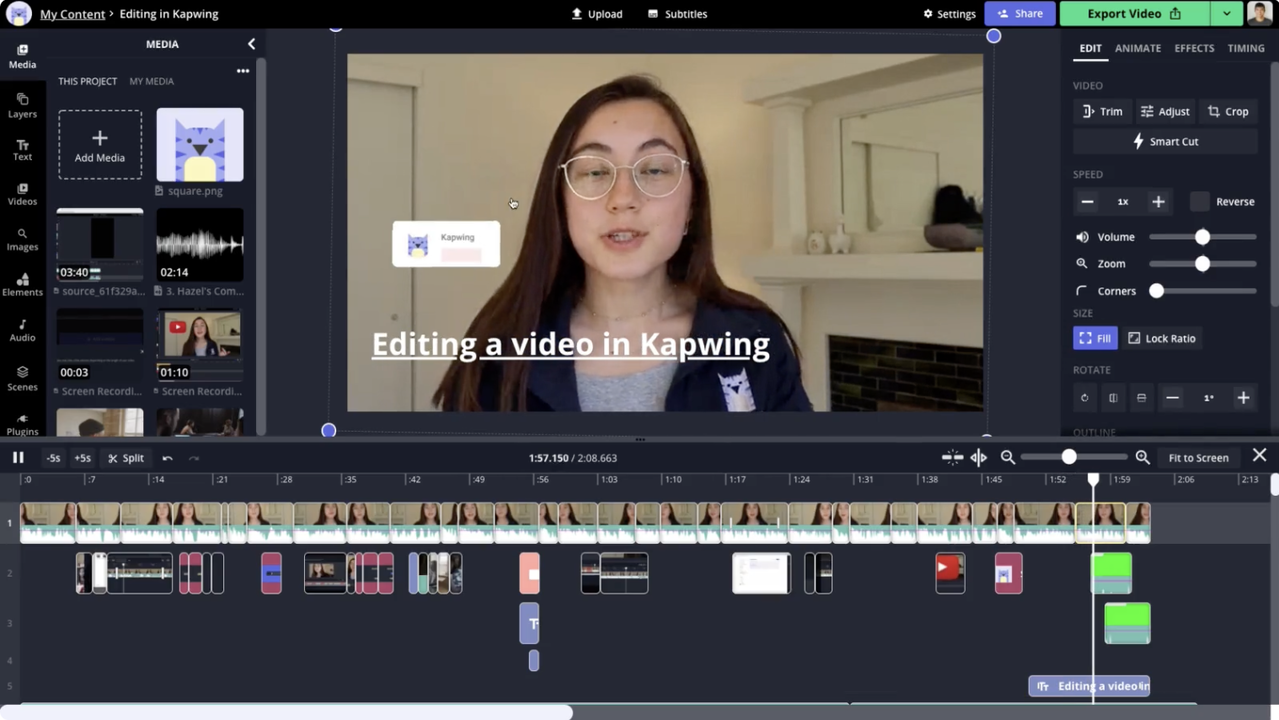This screenshot has width=1279, height=720.
Task: Open the Layers sidebar panel
Action: 22,105
